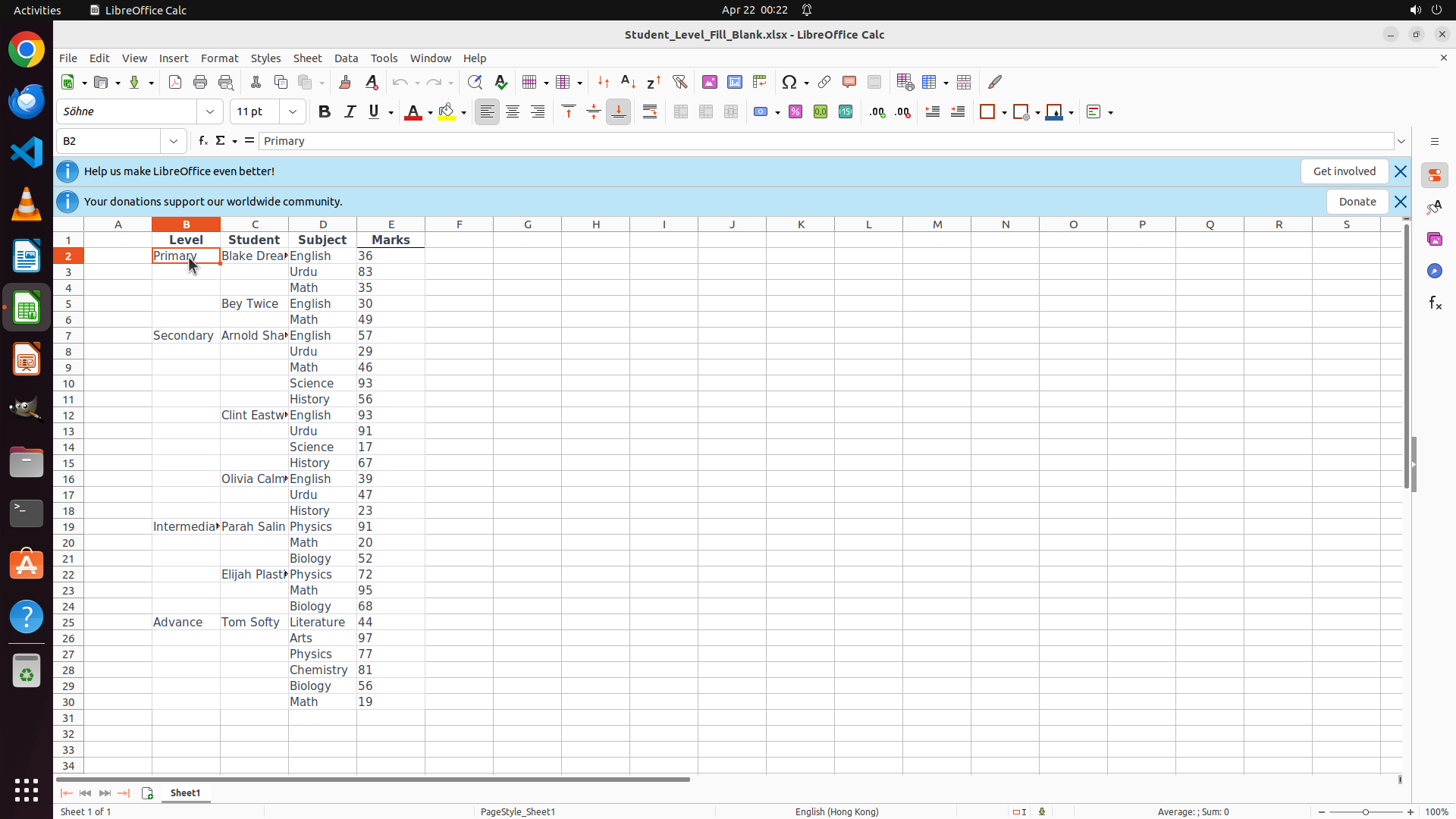Click the Format as Percent icon
The width and height of the screenshot is (1456, 819).
click(x=795, y=112)
